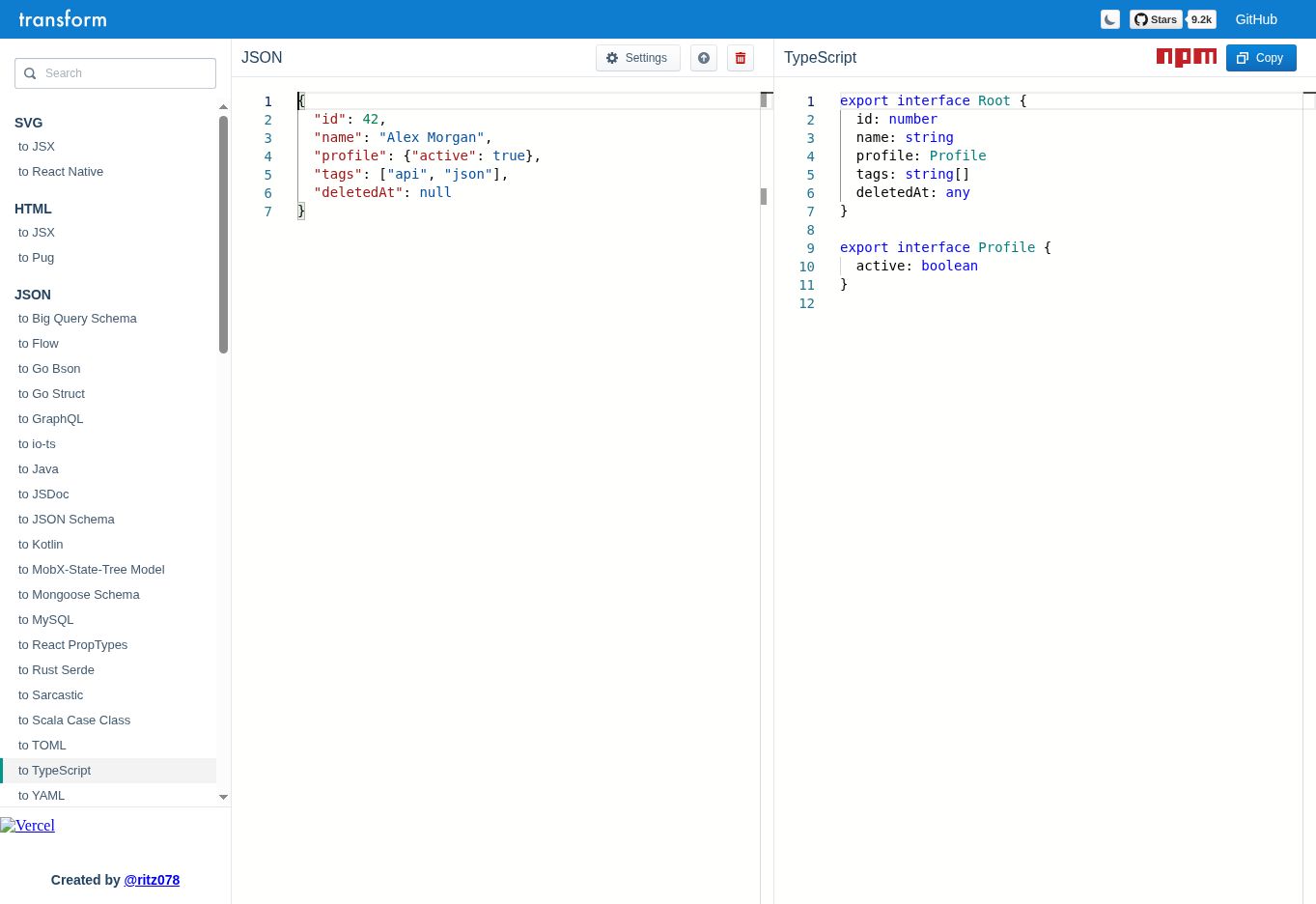
Task: Choose to Flow option
Action: [108, 344]
